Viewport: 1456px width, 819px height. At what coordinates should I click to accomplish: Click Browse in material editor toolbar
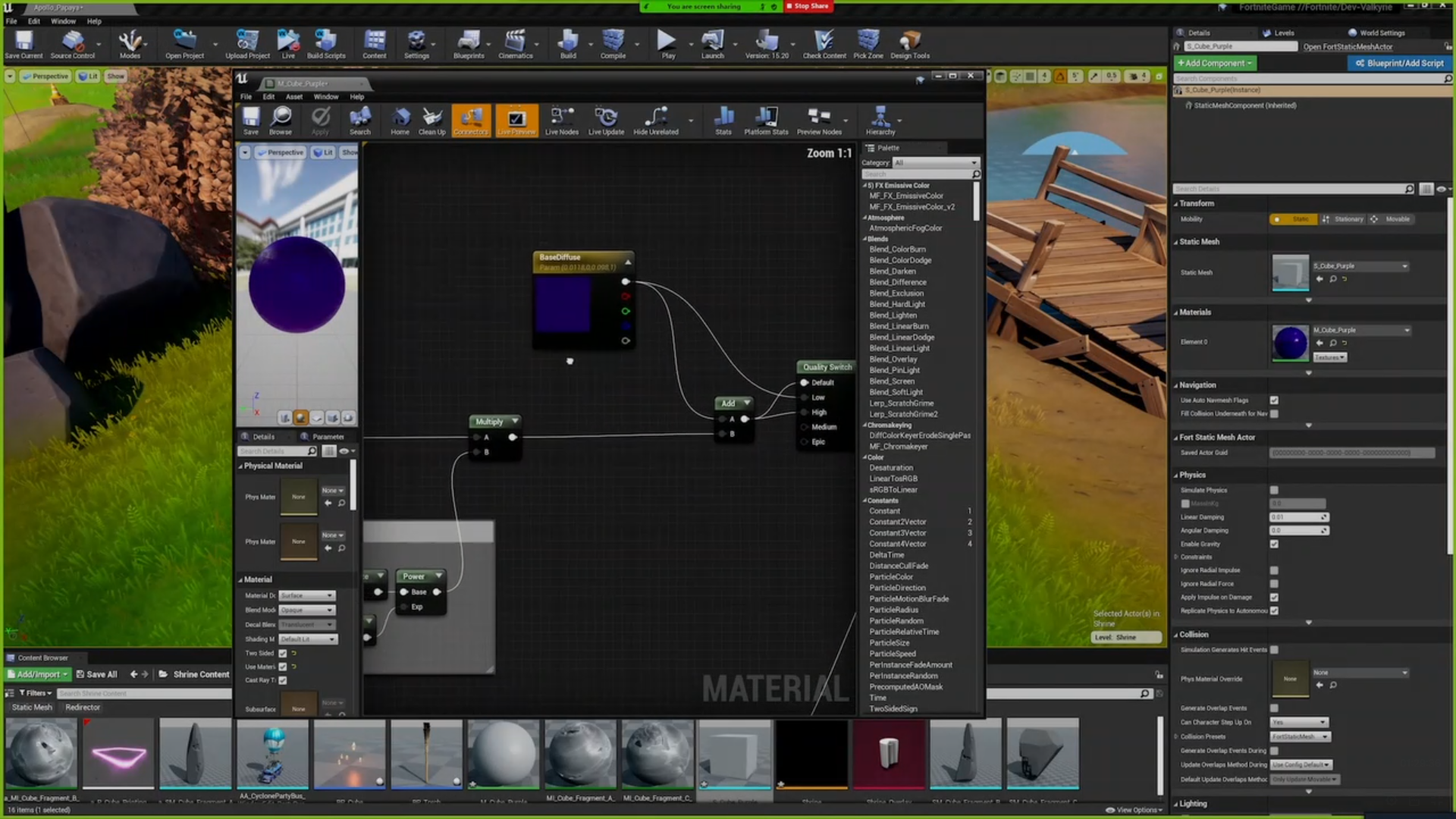[281, 121]
